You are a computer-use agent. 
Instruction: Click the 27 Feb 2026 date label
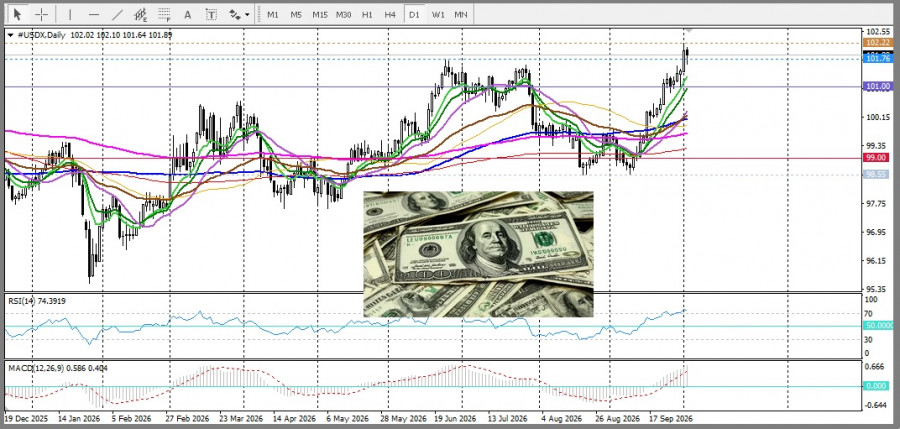pos(187,419)
